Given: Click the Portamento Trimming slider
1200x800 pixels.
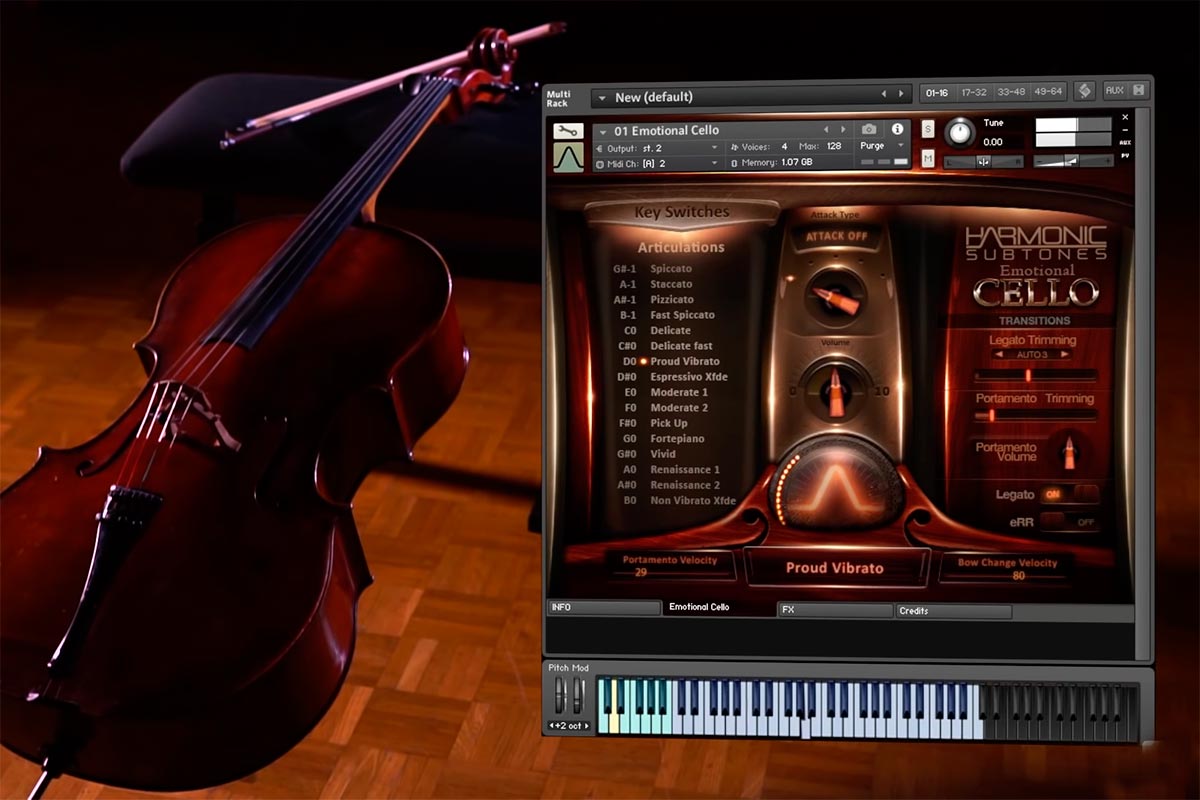Looking at the screenshot, I should pos(1036,414).
